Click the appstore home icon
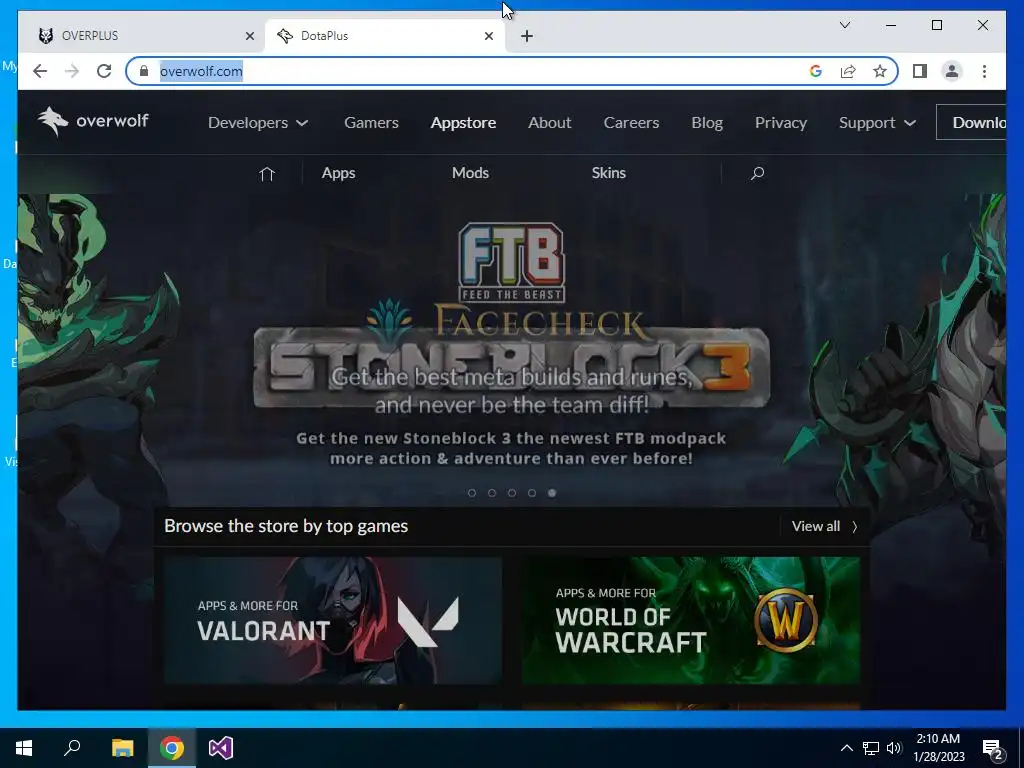This screenshot has height=768, width=1024. click(266, 174)
